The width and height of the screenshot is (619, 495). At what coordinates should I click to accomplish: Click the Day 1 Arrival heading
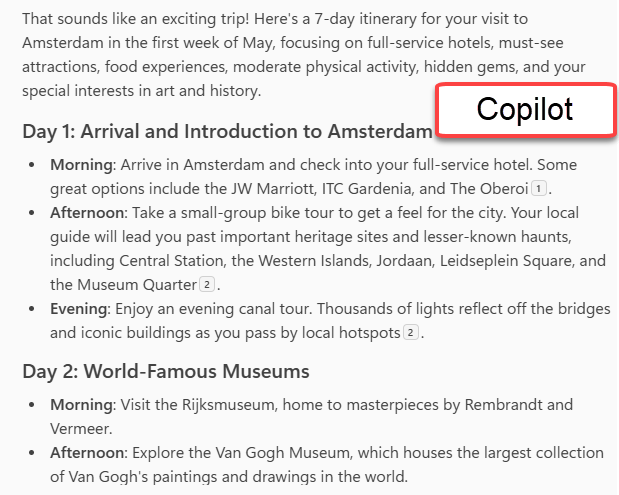coord(227,132)
